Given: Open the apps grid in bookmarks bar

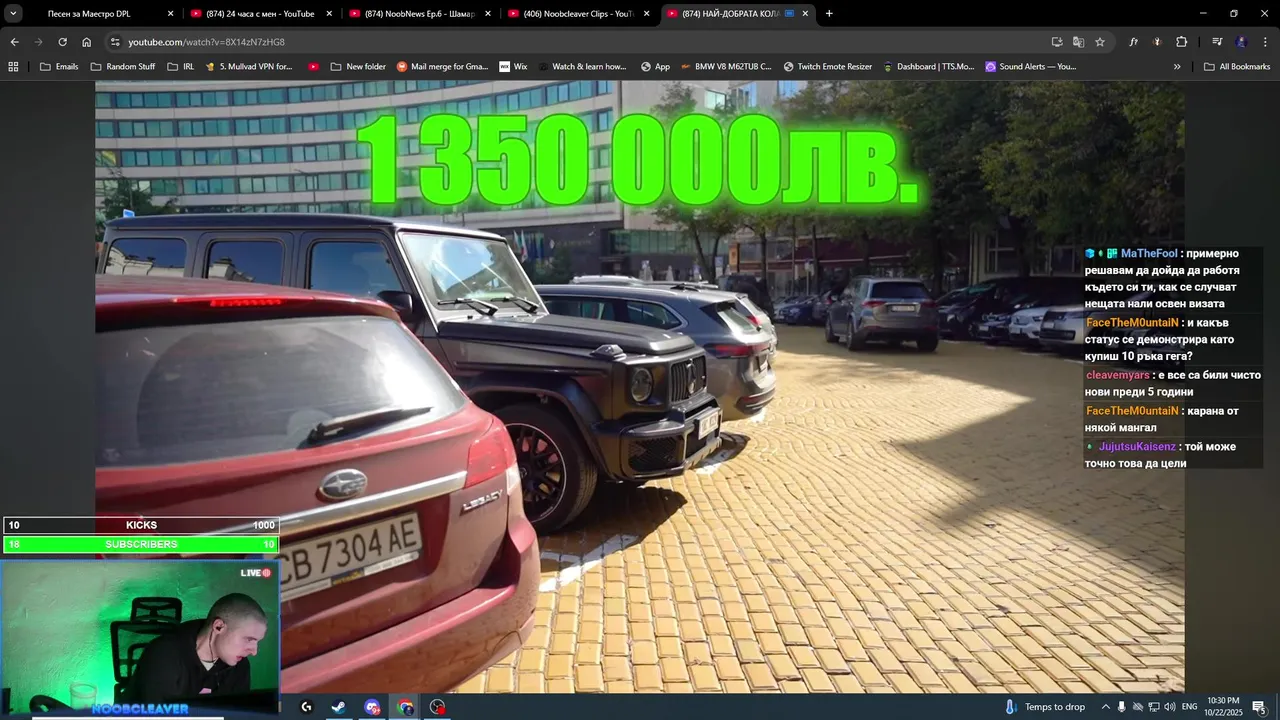Looking at the screenshot, I should tap(13, 67).
